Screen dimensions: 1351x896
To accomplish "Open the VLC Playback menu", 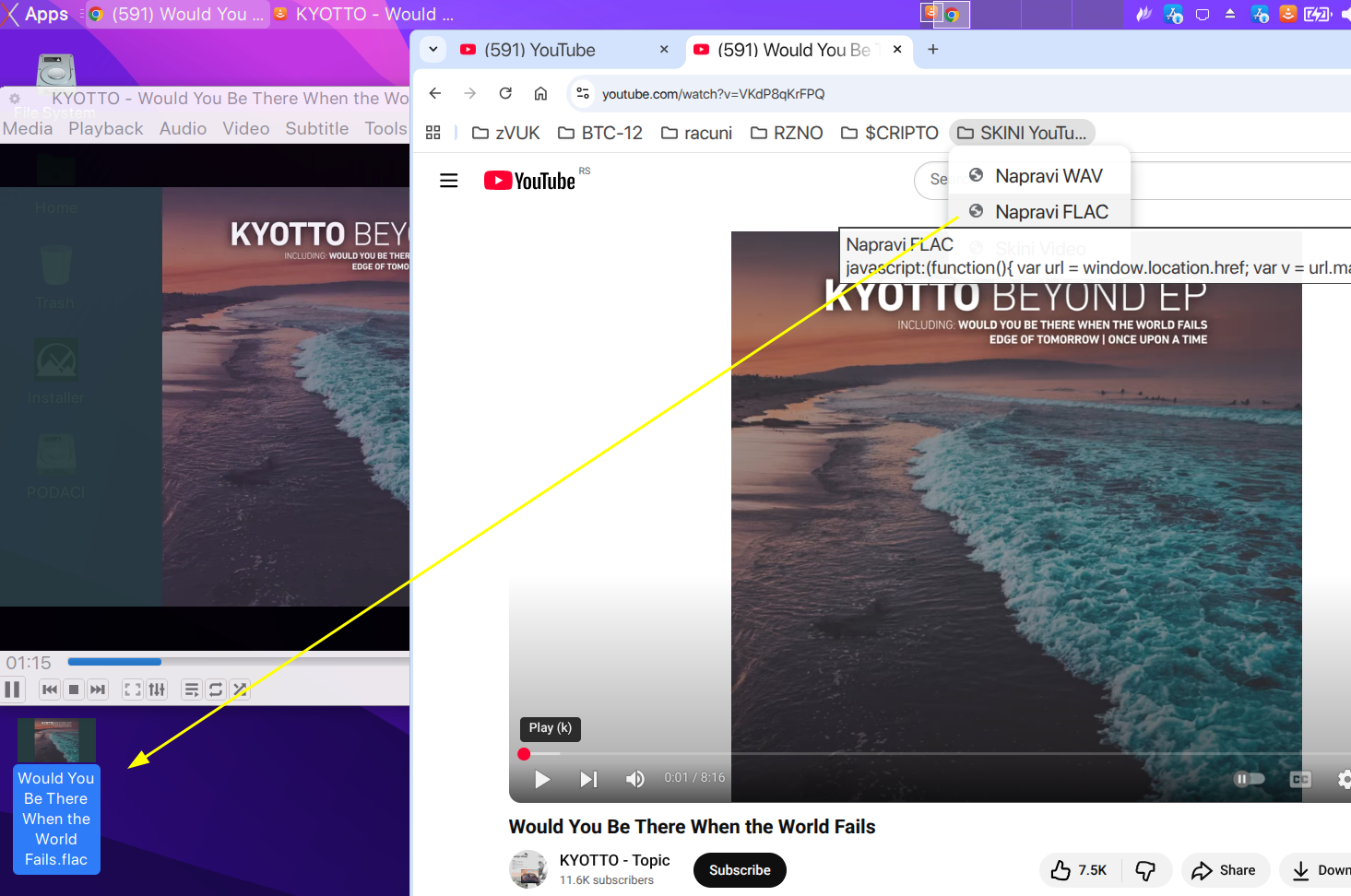I will [x=106, y=128].
